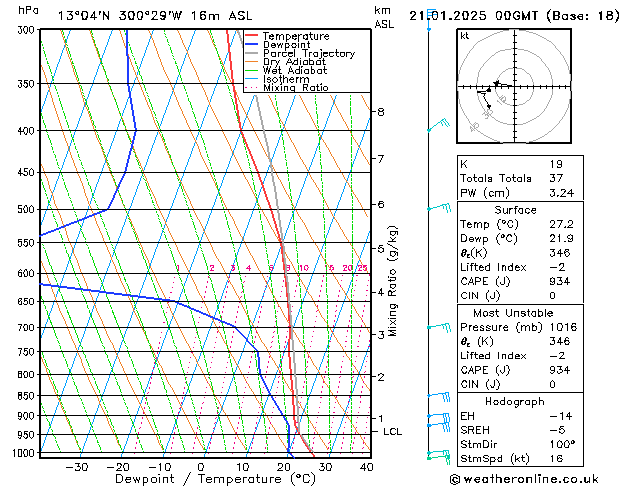
Task: Click the K index value 19
Action: 556,164
